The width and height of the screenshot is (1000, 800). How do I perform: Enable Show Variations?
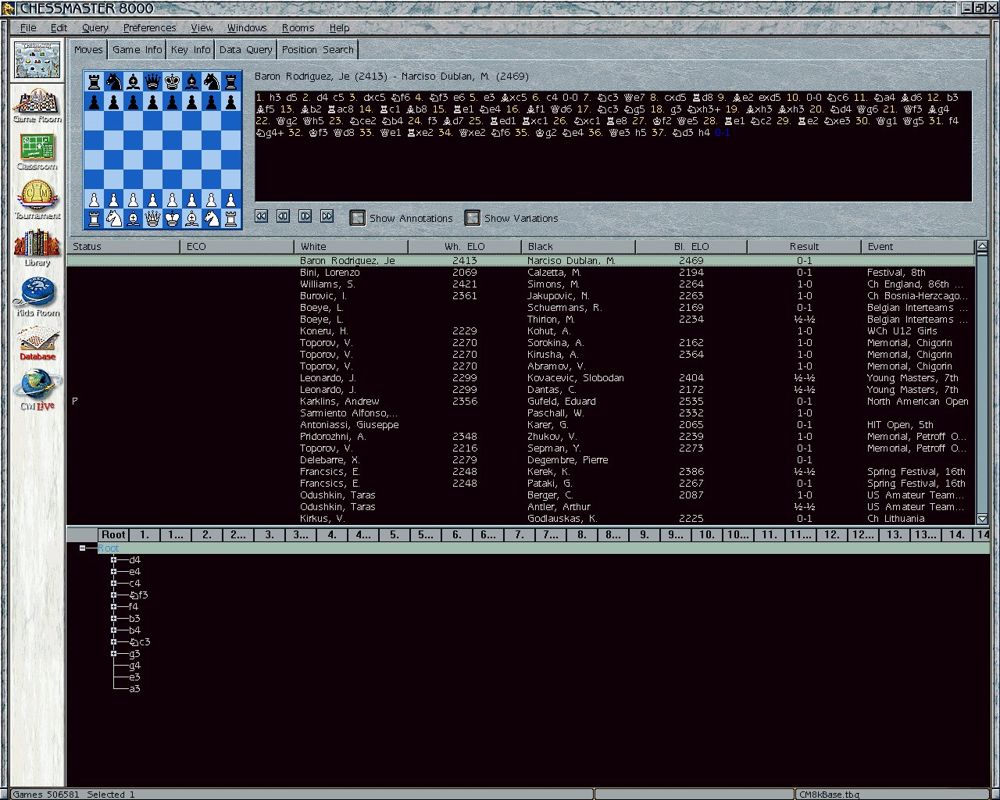(472, 217)
